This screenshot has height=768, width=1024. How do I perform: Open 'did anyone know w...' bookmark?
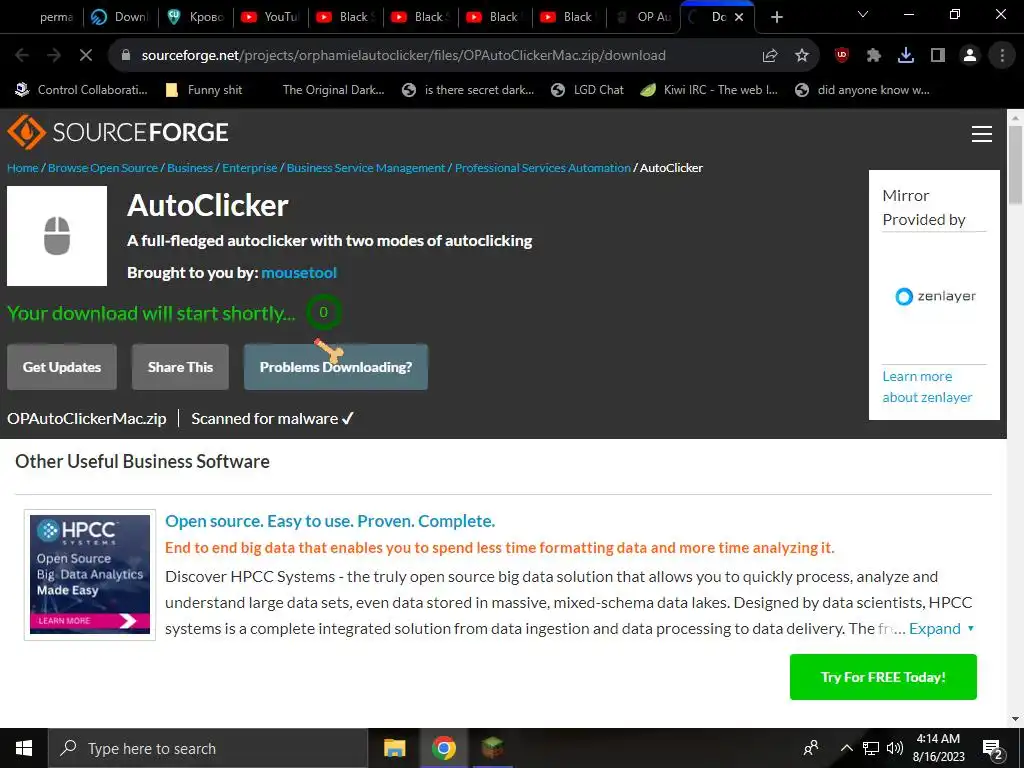(x=862, y=90)
